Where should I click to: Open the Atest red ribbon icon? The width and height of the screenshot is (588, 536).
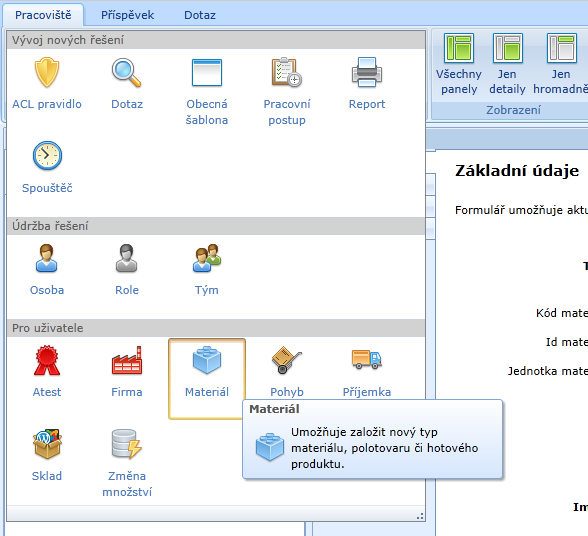[x=47, y=360]
